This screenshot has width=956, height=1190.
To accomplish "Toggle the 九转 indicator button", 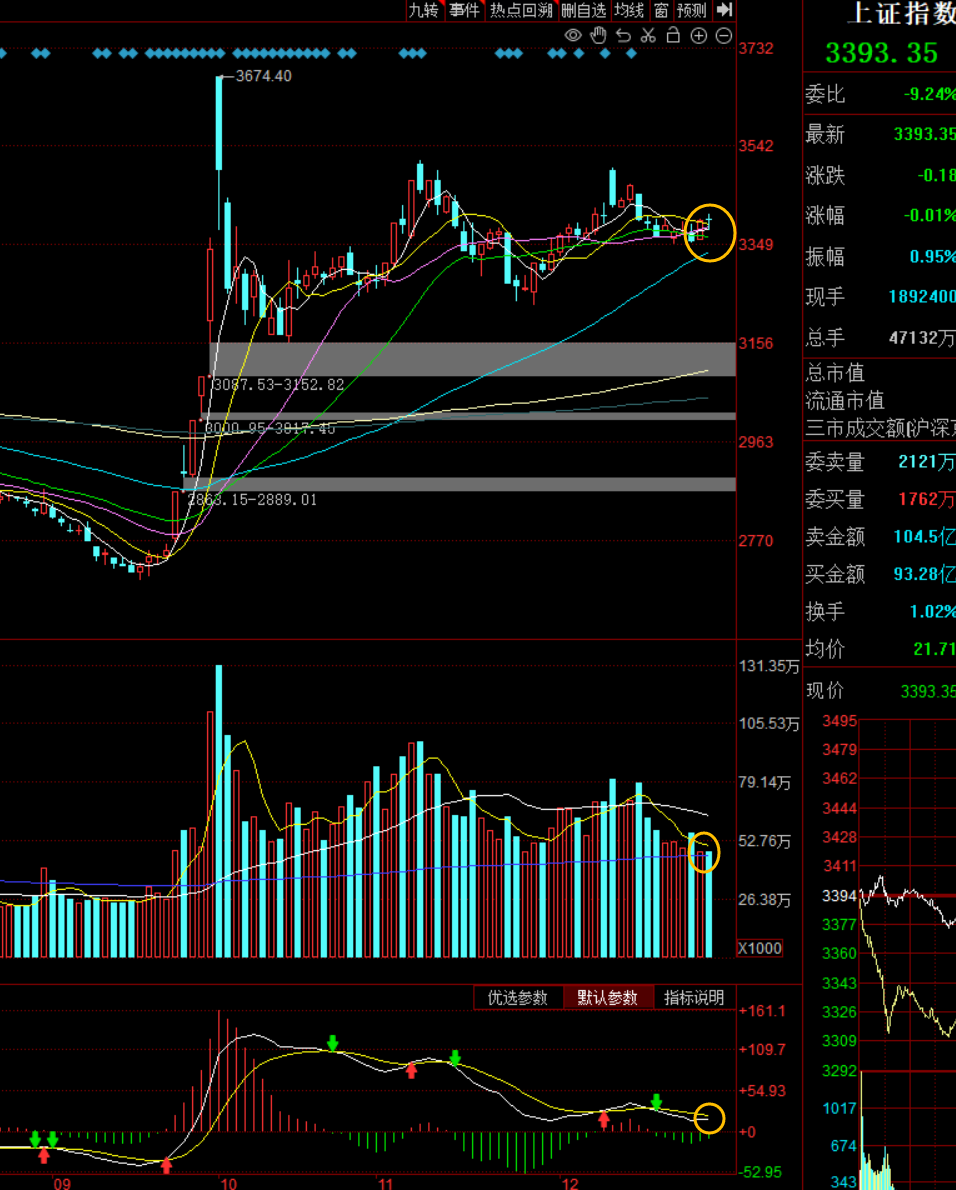I will pos(423,10).
